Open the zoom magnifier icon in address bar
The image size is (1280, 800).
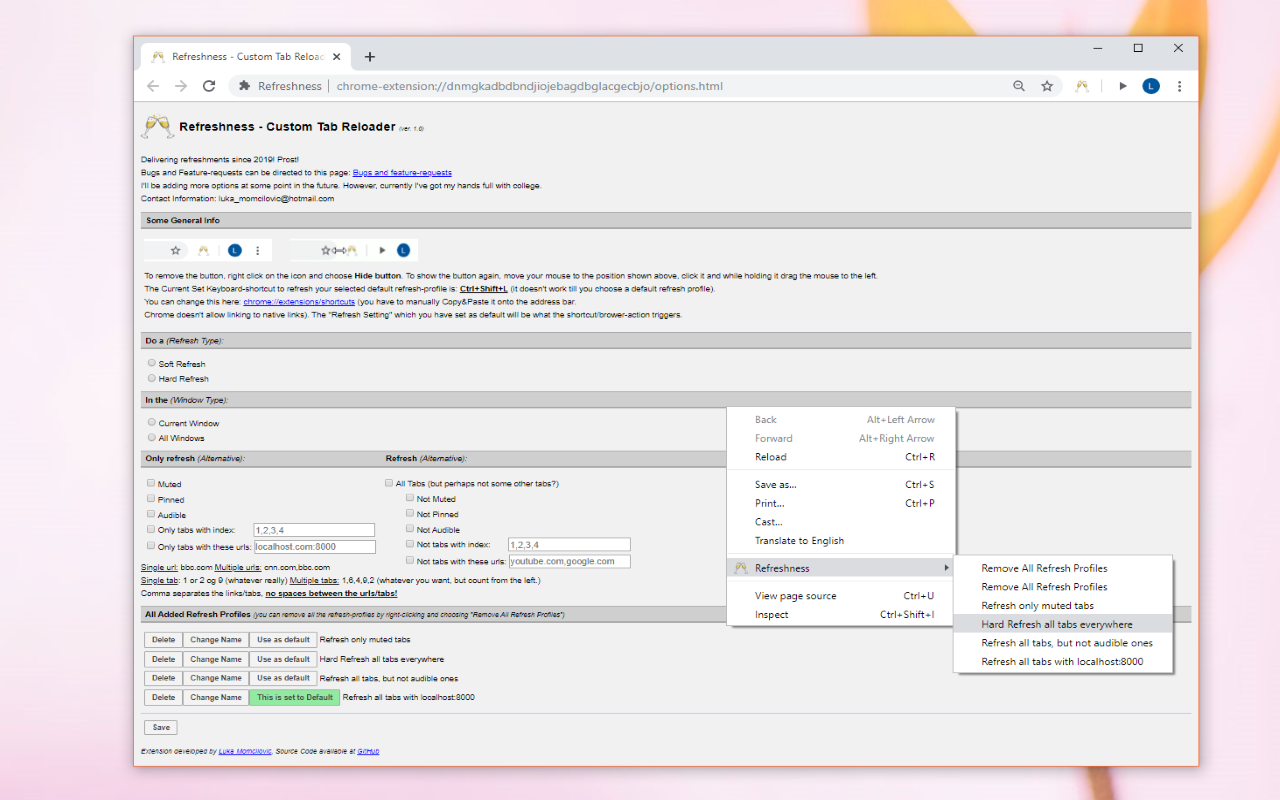click(x=1019, y=86)
